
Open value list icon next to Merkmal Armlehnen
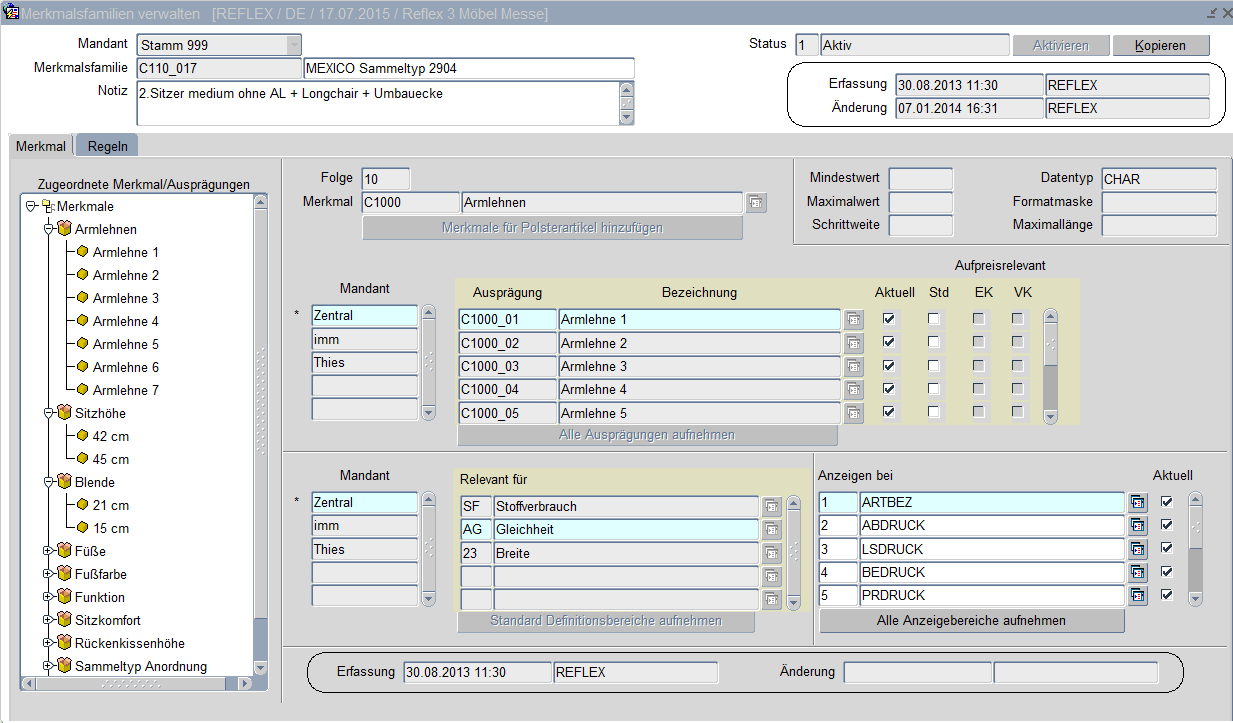tap(756, 203)
